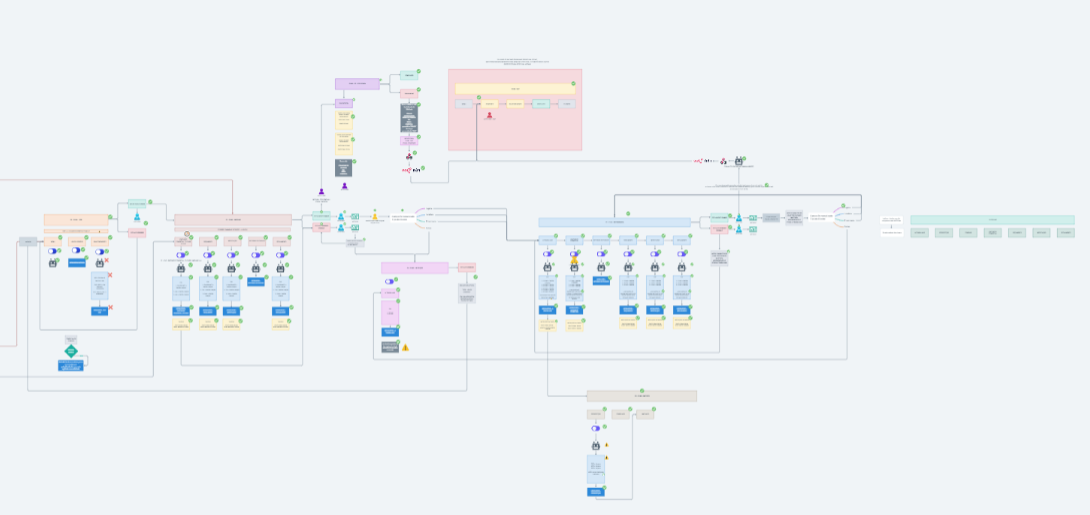Toggle the first switch in the blue group

[547, 254]
